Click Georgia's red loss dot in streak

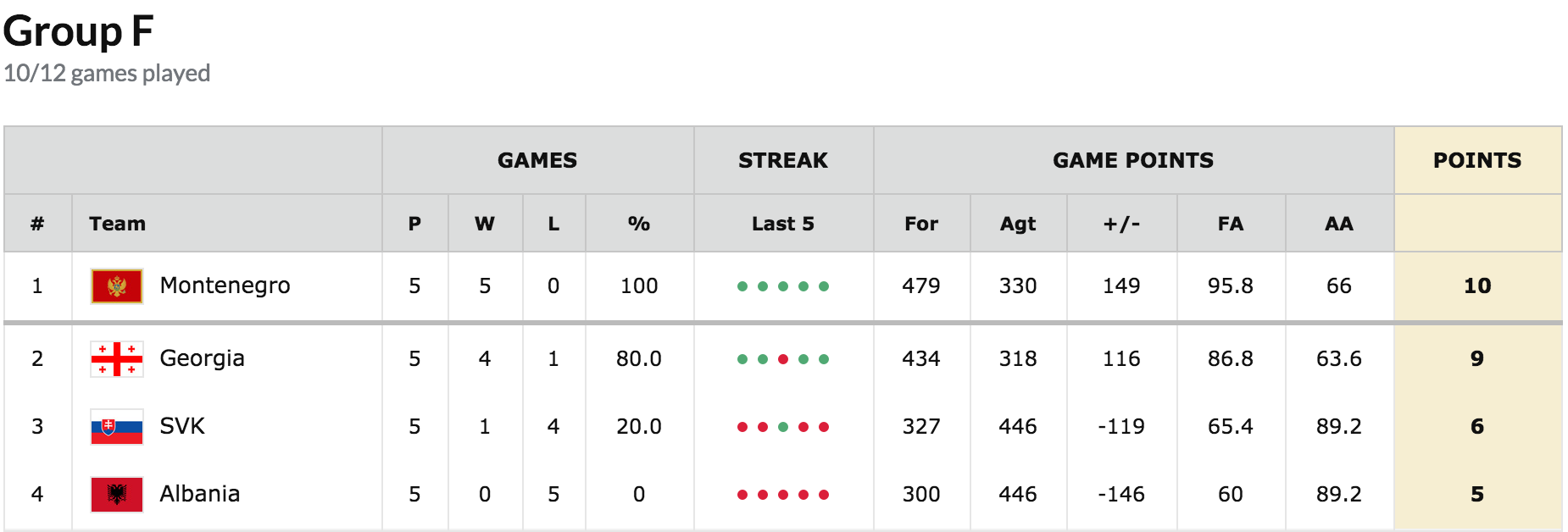pos(783,359)
